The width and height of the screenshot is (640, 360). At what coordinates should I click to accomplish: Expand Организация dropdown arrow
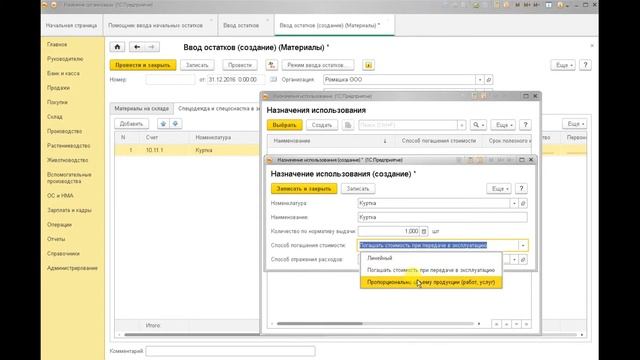480,80
